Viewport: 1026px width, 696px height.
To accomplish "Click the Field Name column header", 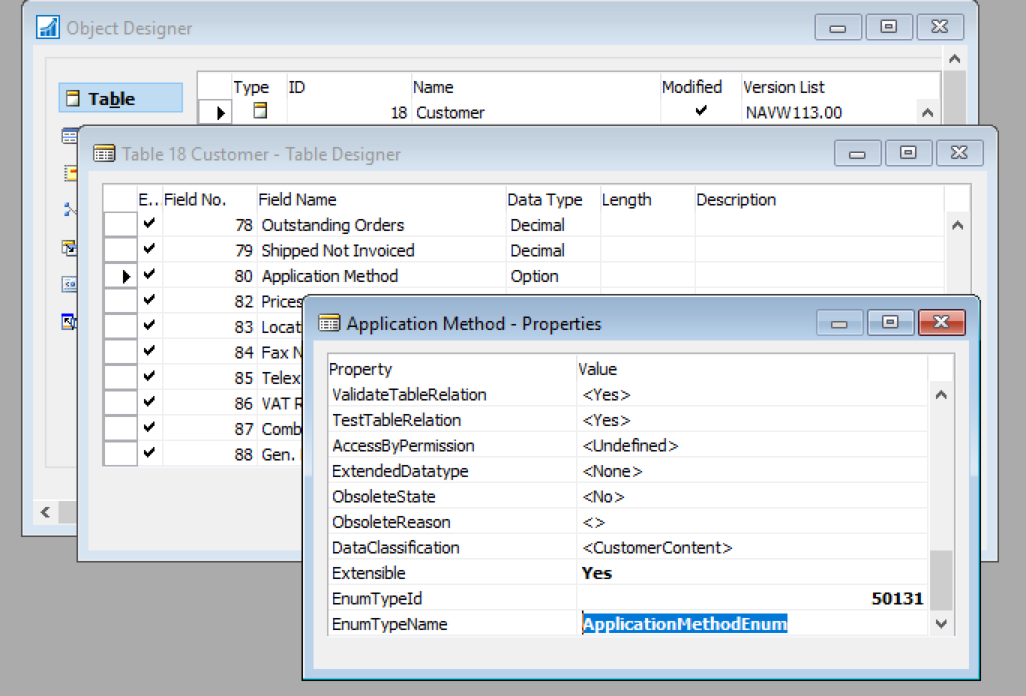I will [x=299, y=200].
